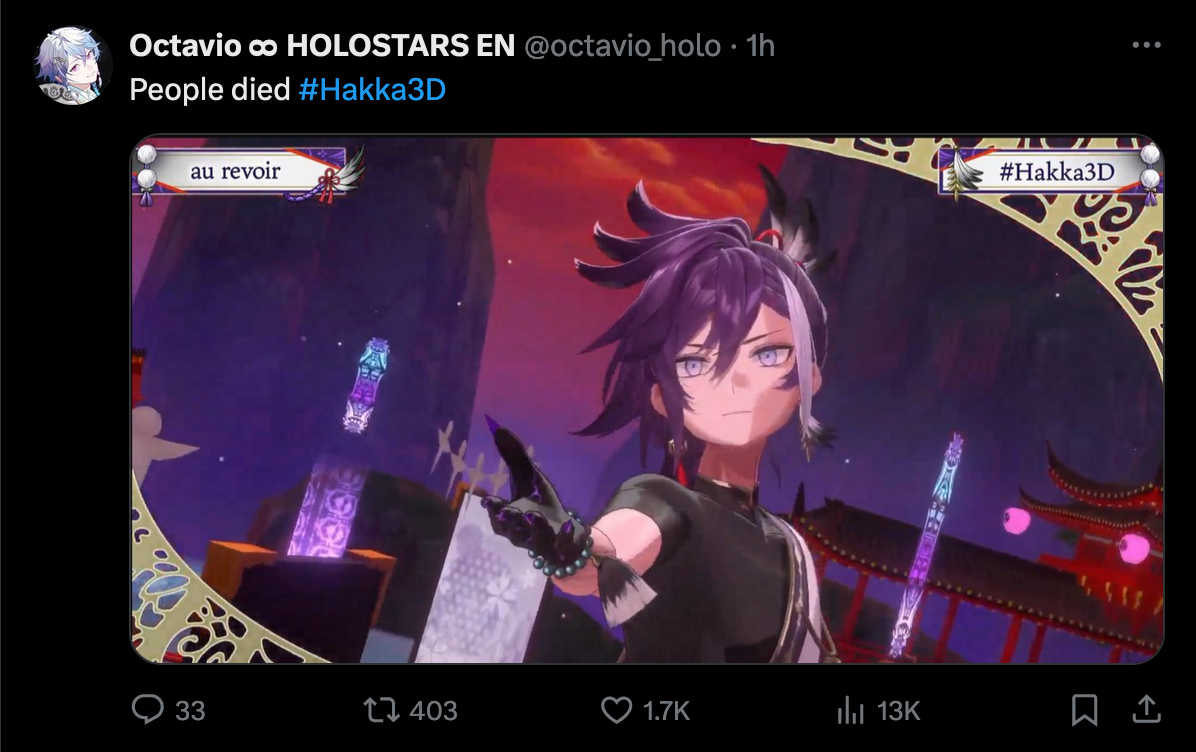Click the People died tweet text
This screenshot has width=1196, height=752.
coord(210,90)
